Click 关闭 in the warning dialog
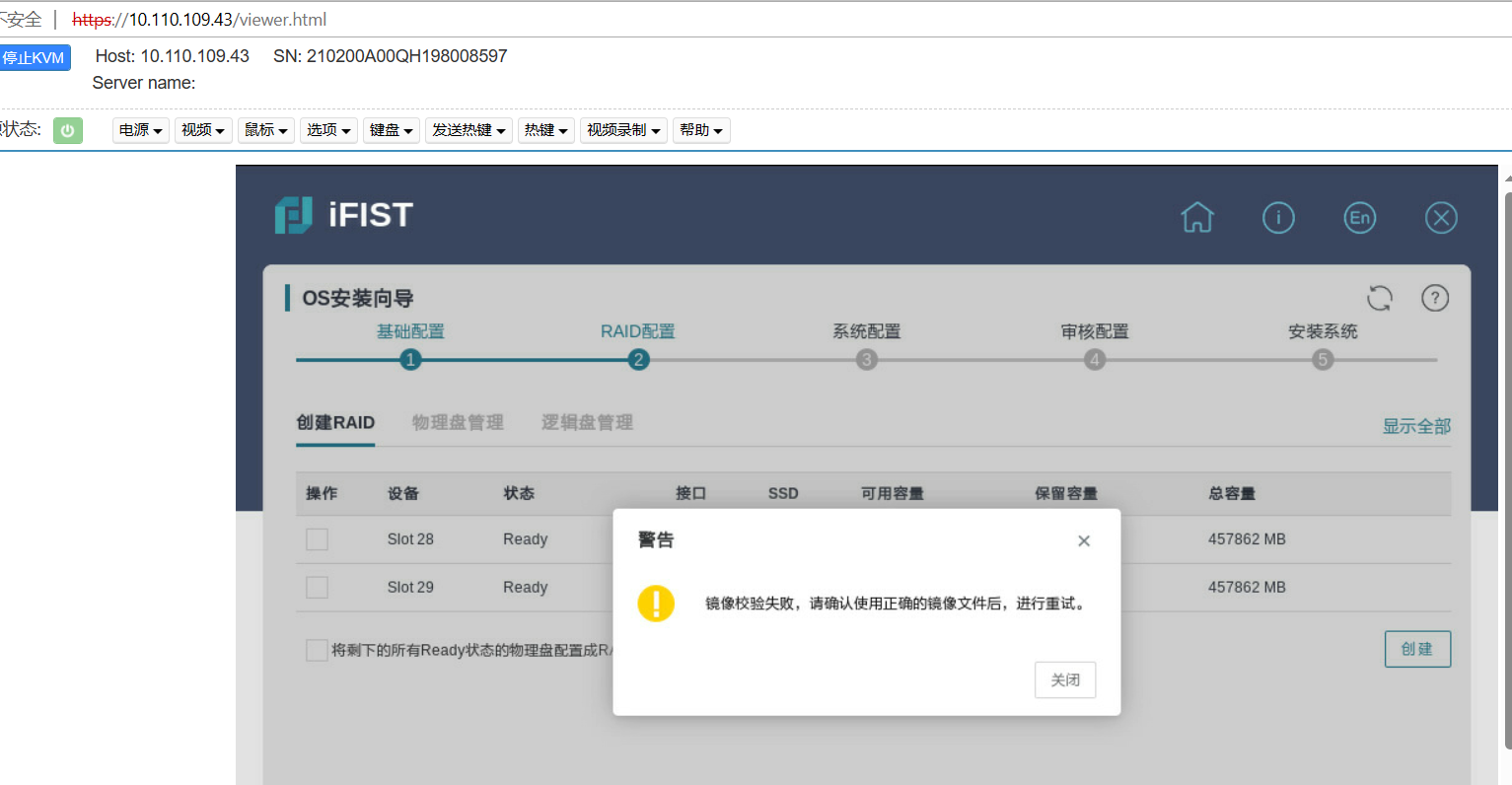 pyautogui.click(x=1065, y=679)
